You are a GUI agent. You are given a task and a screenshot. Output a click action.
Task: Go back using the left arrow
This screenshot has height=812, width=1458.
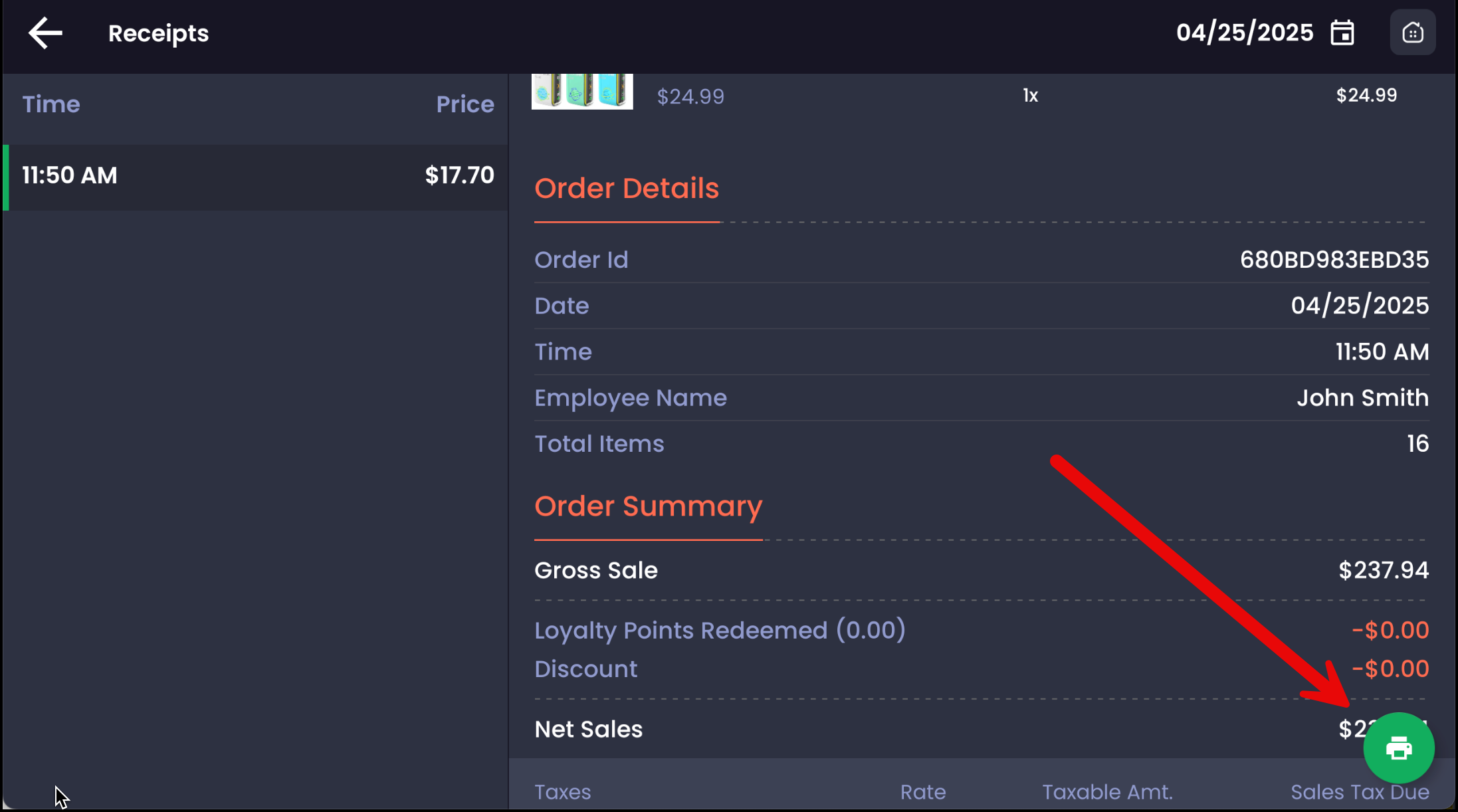tap(45, 33)
